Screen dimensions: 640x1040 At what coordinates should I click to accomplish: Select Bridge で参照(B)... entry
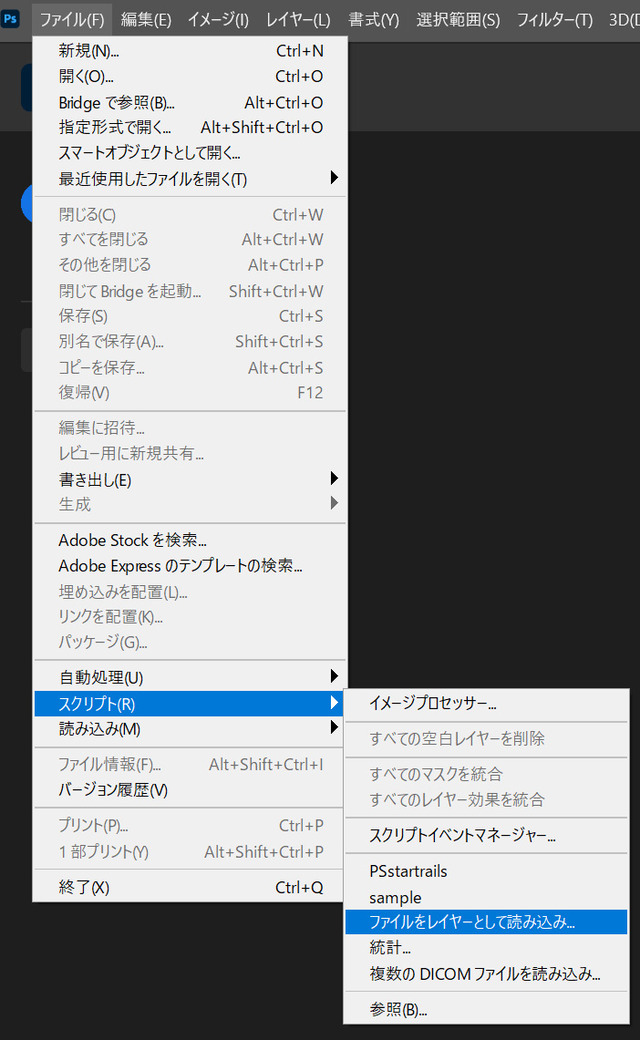pos(190,102)
